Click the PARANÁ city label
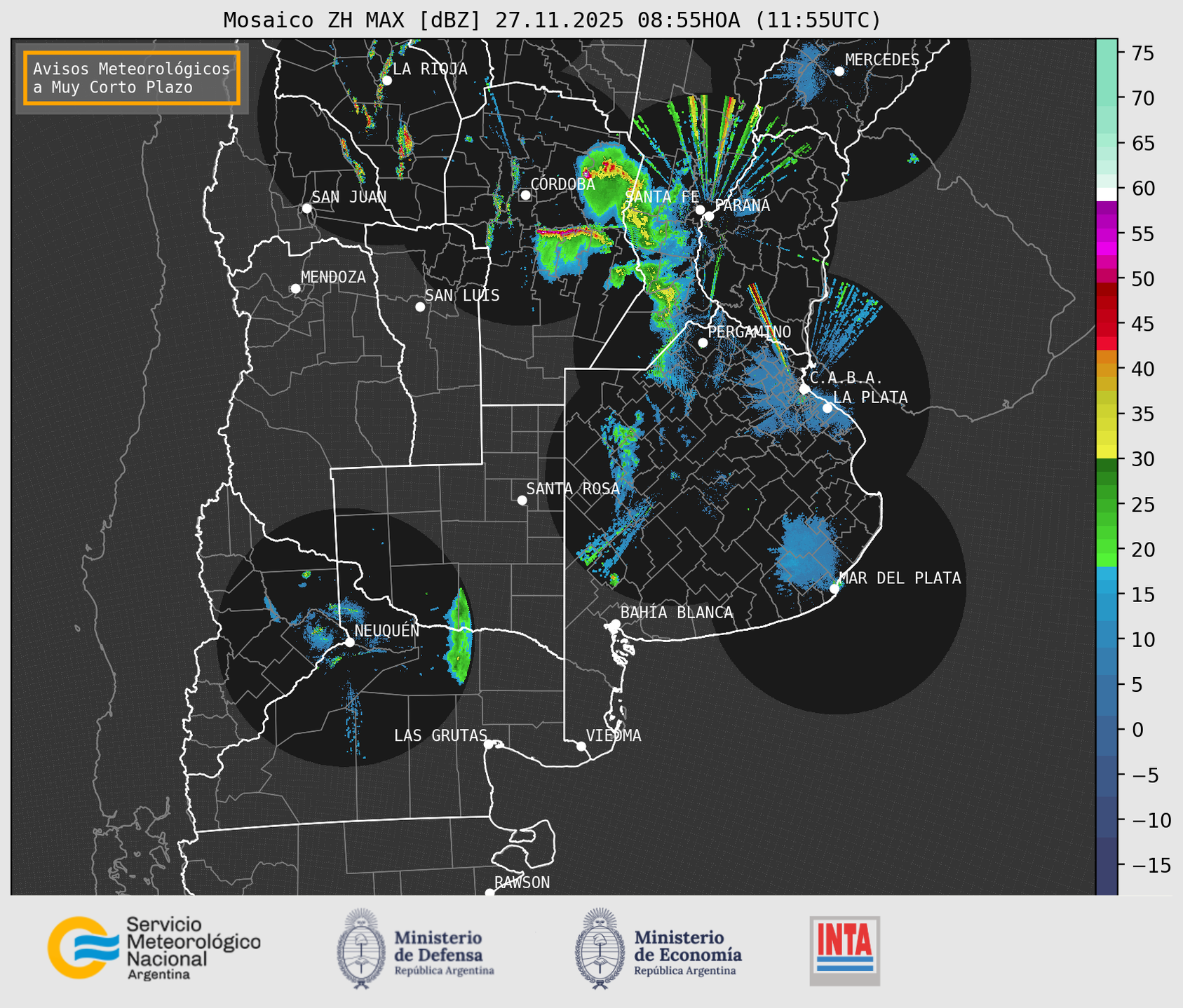 tap(742, 205)
